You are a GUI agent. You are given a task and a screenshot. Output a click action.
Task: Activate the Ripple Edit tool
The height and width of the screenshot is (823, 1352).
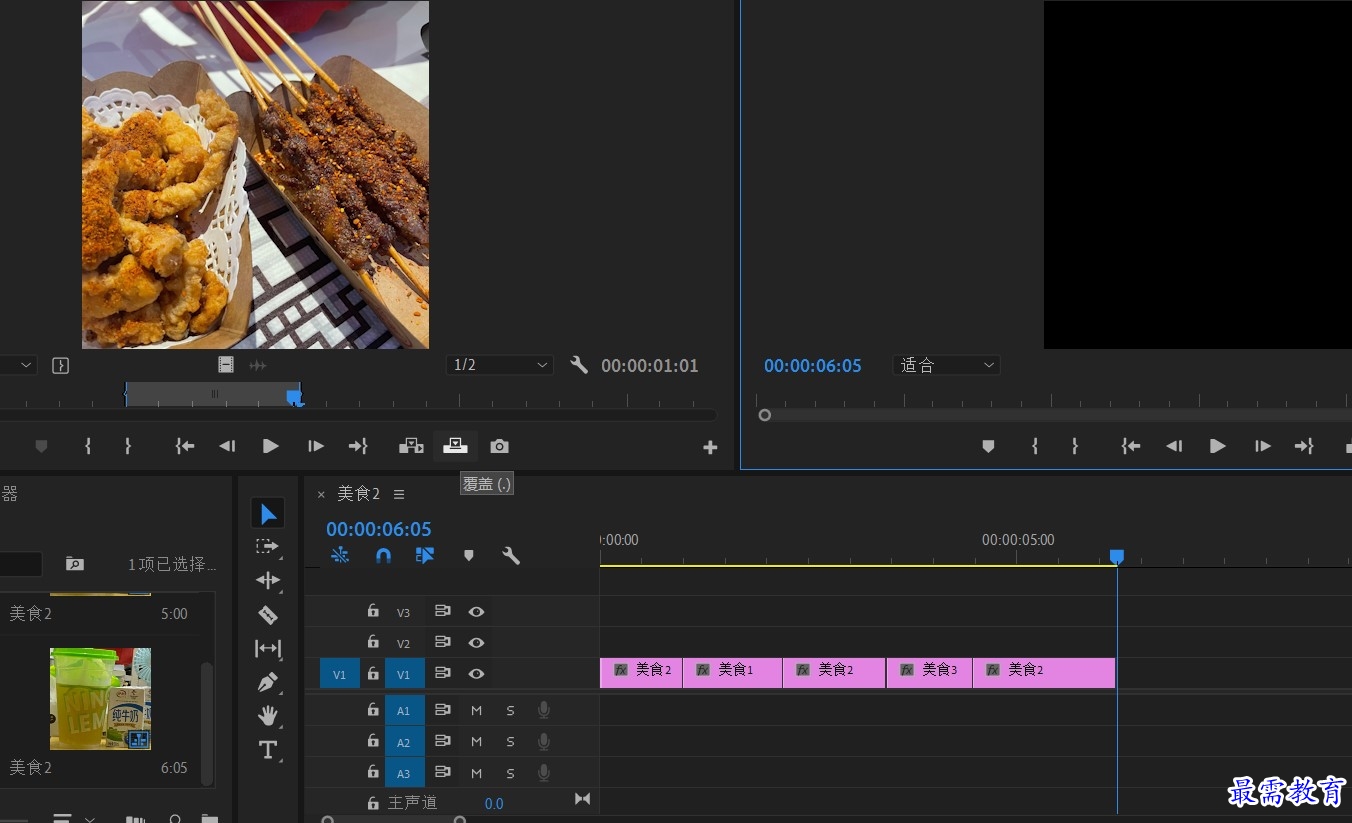[268, 581]
